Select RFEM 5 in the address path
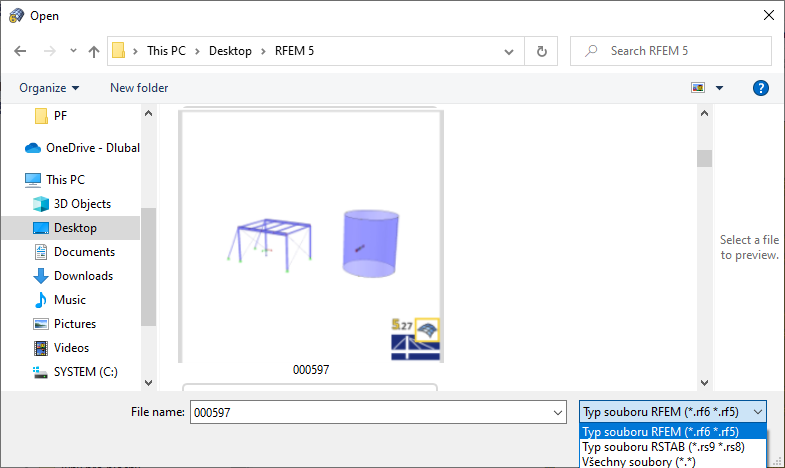The width and height of the screenshot is (785, 468). 294,51
